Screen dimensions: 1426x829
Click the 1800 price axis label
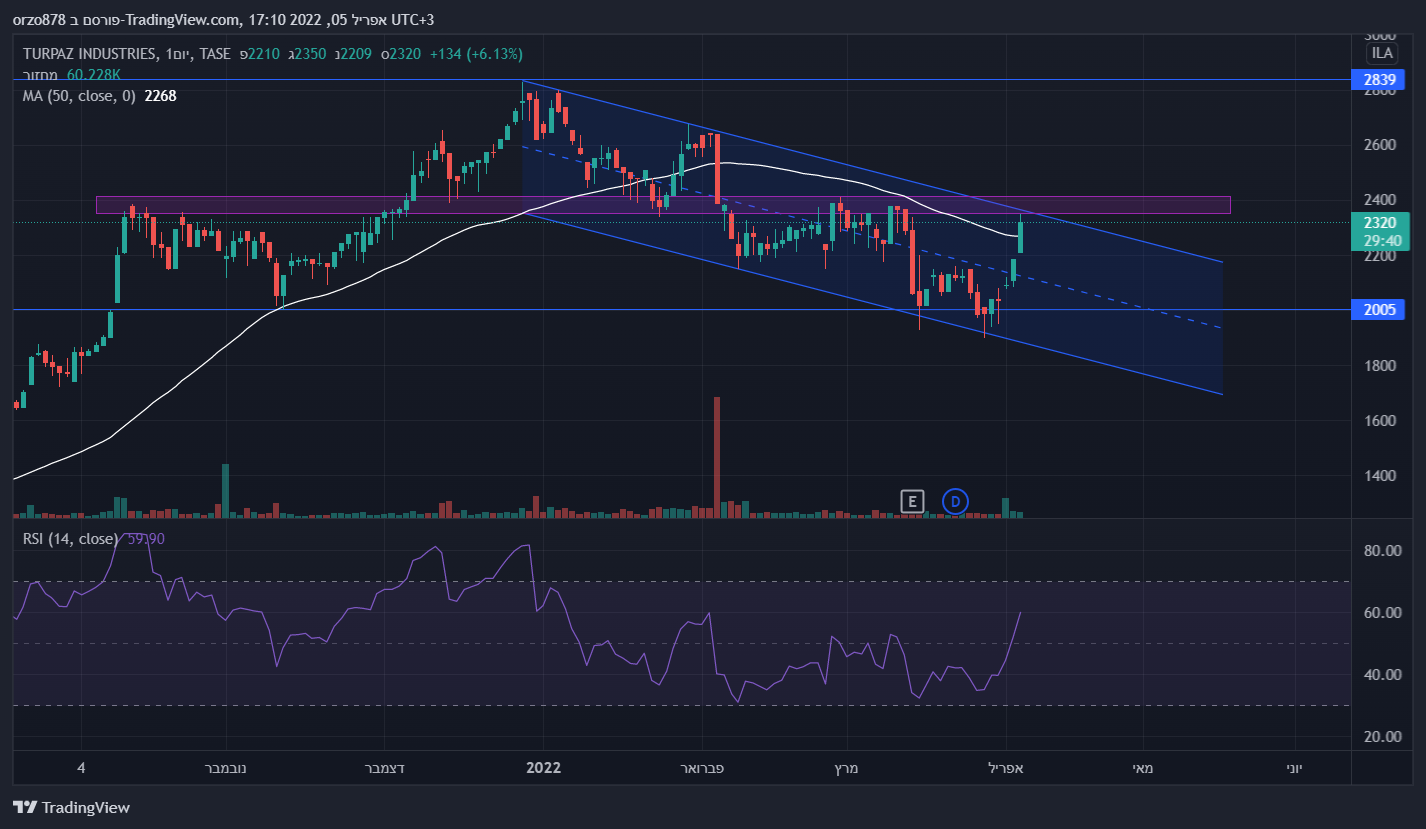coord(1378,366)
